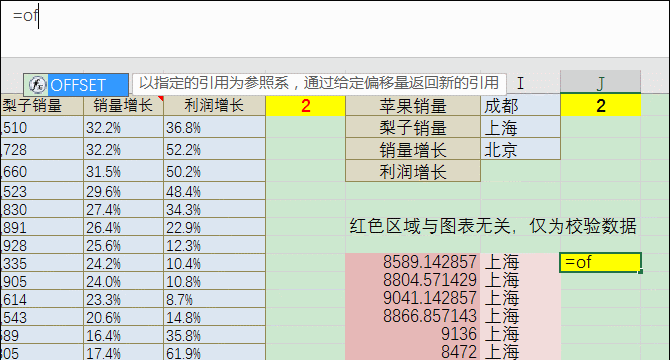Click pear sales cell ending 335
The image size is (670, 360).
click(x=42, y=263)
